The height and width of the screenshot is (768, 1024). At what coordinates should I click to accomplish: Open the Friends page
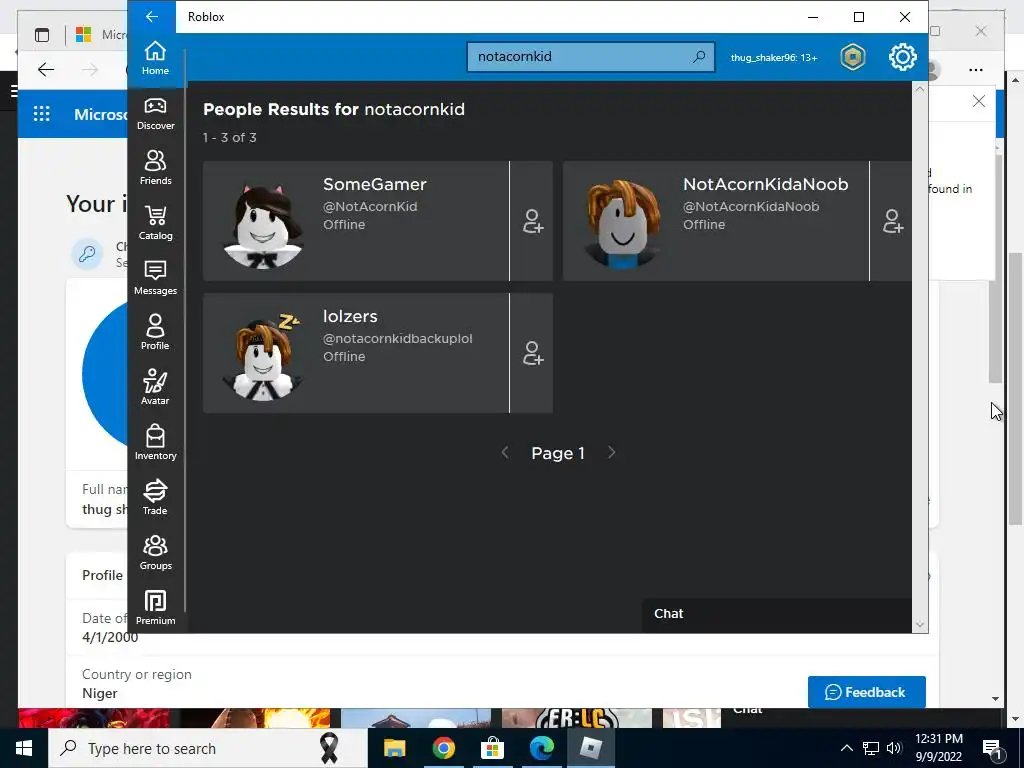[155, 168]
